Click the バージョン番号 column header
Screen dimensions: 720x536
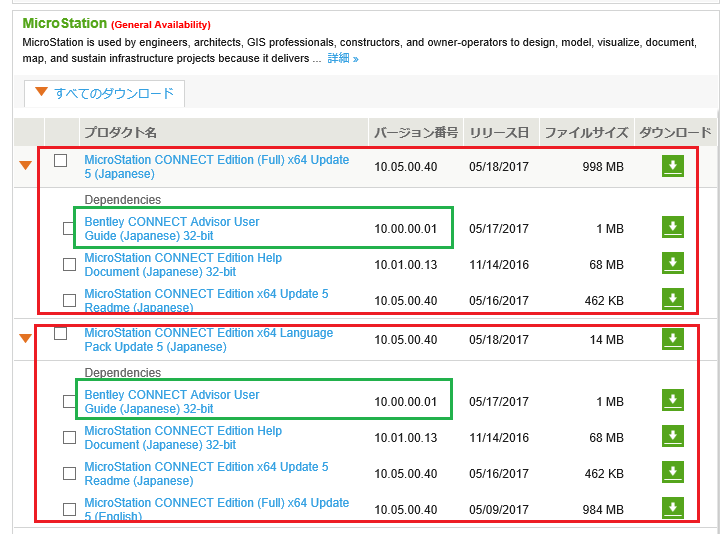click(x=416, y=133)
